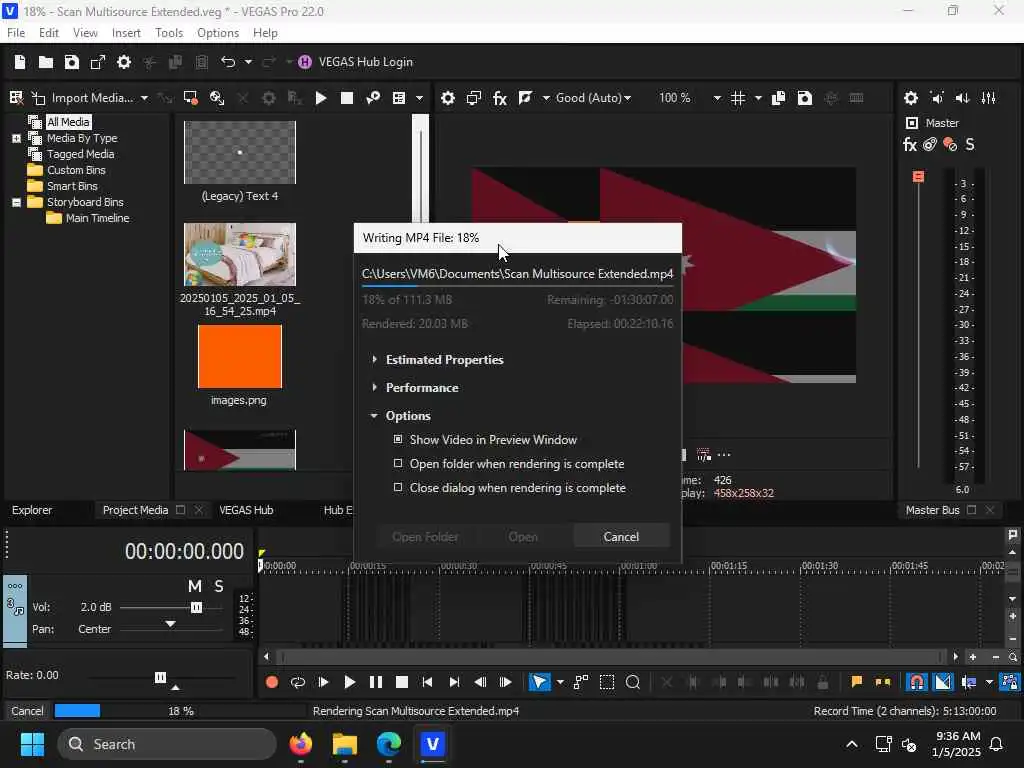Toggle Loop Playback in transport bar
This screenshot has height=768, width=1024.
click(298, 682)
